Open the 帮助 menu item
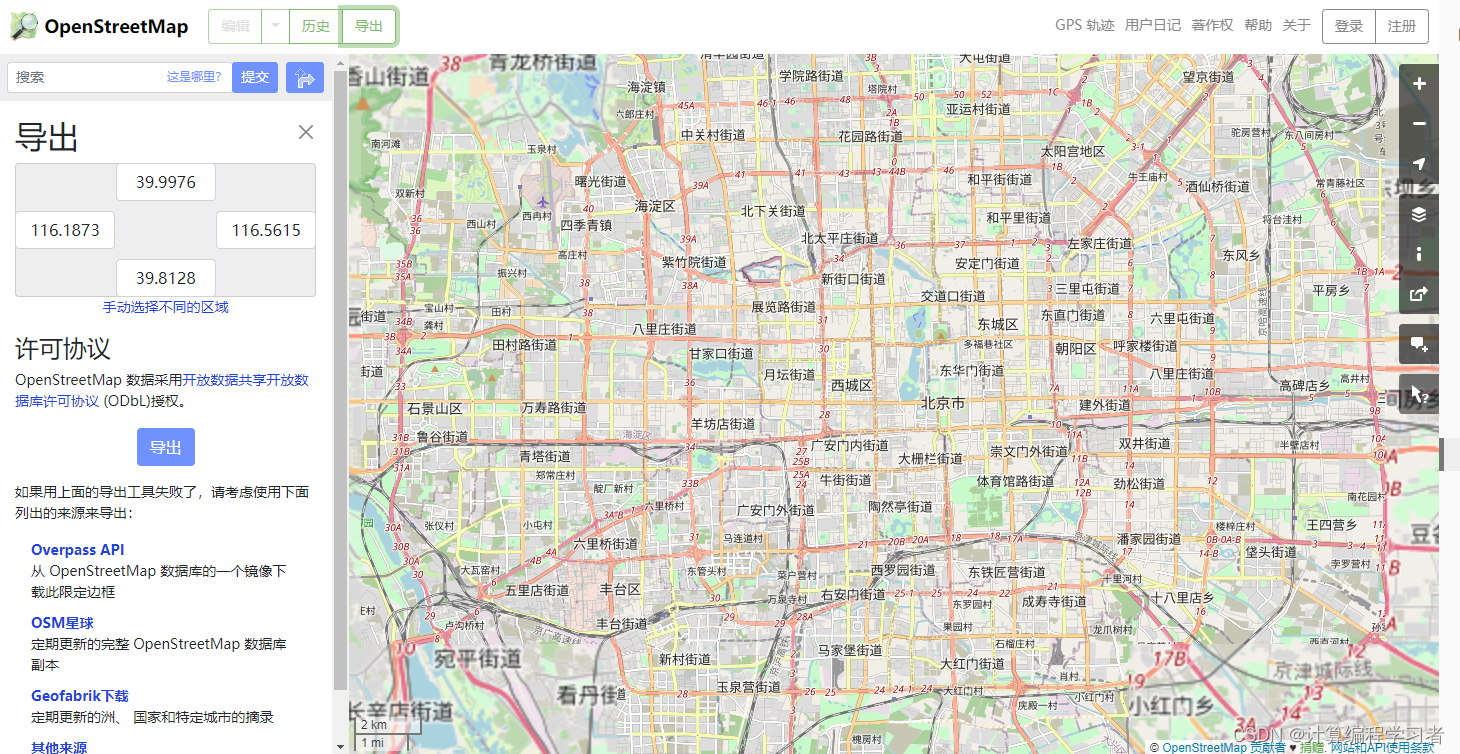 click(x=1257, y=25)
